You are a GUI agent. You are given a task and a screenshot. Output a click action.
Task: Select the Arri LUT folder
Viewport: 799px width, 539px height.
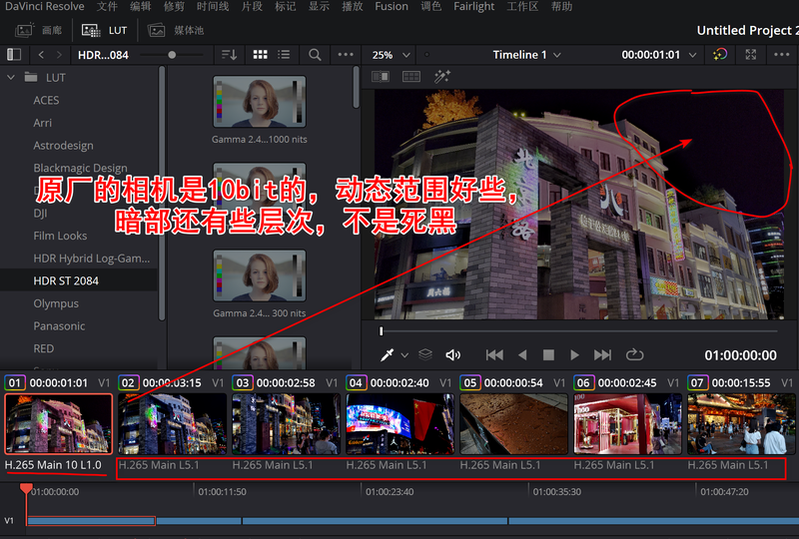[42, 123]
